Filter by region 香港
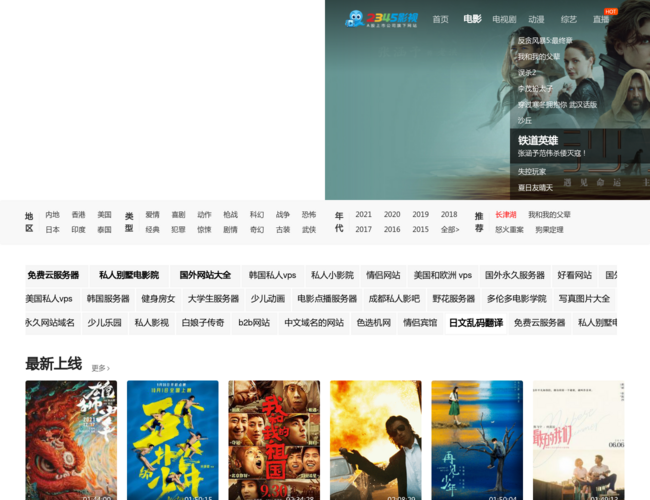This screenshot has height=500, width=650. [x=78, y=214]
